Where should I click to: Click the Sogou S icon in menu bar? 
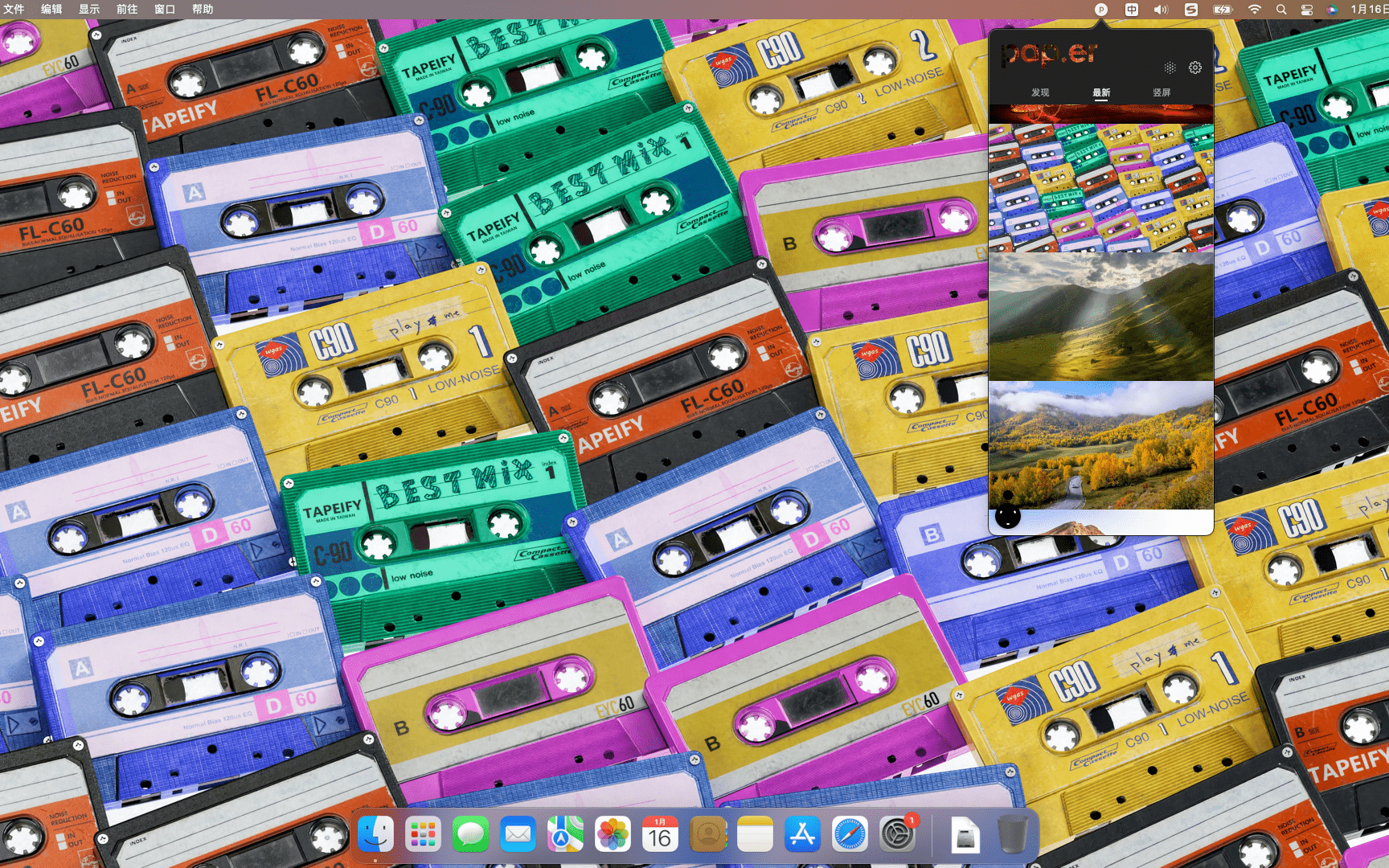1191,10
